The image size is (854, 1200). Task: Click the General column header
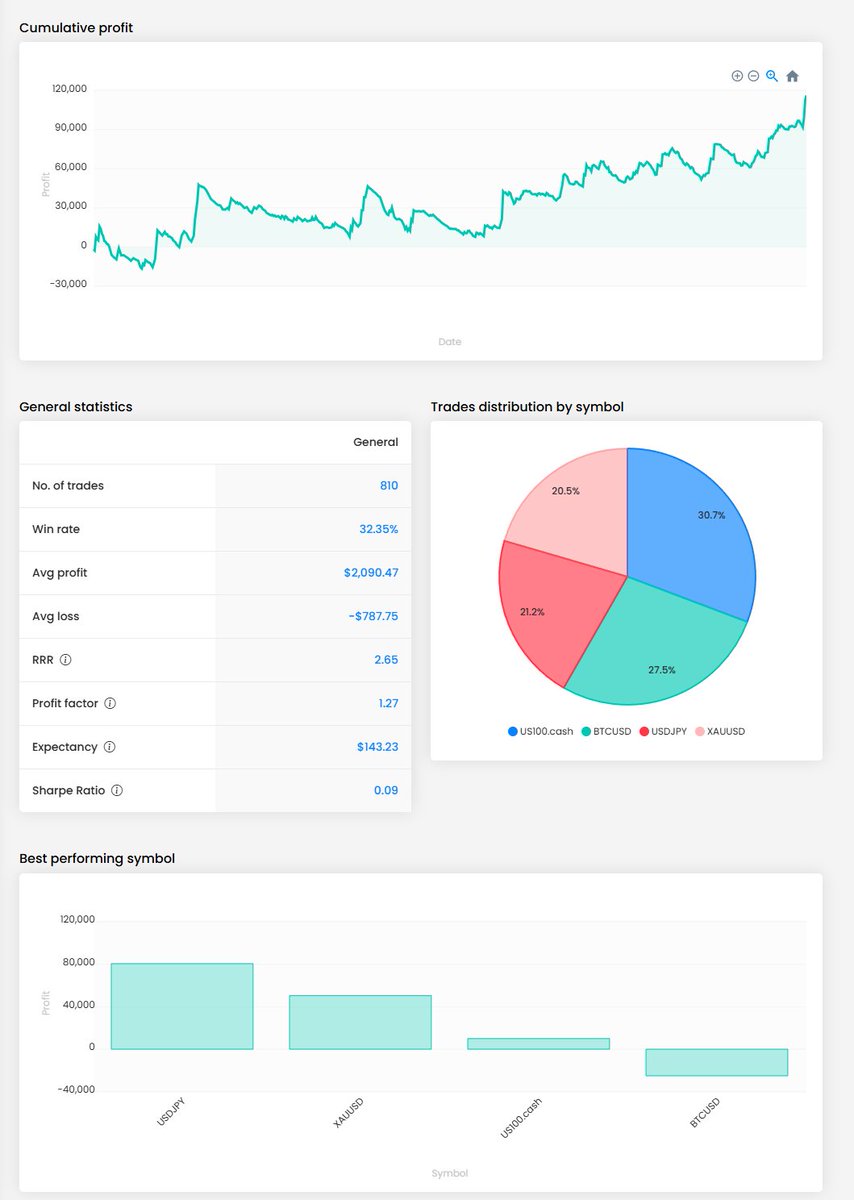pos(376,442)
